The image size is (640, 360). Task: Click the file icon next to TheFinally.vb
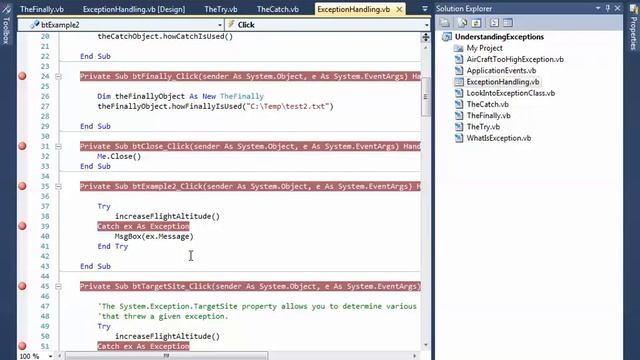click(459, 116)
